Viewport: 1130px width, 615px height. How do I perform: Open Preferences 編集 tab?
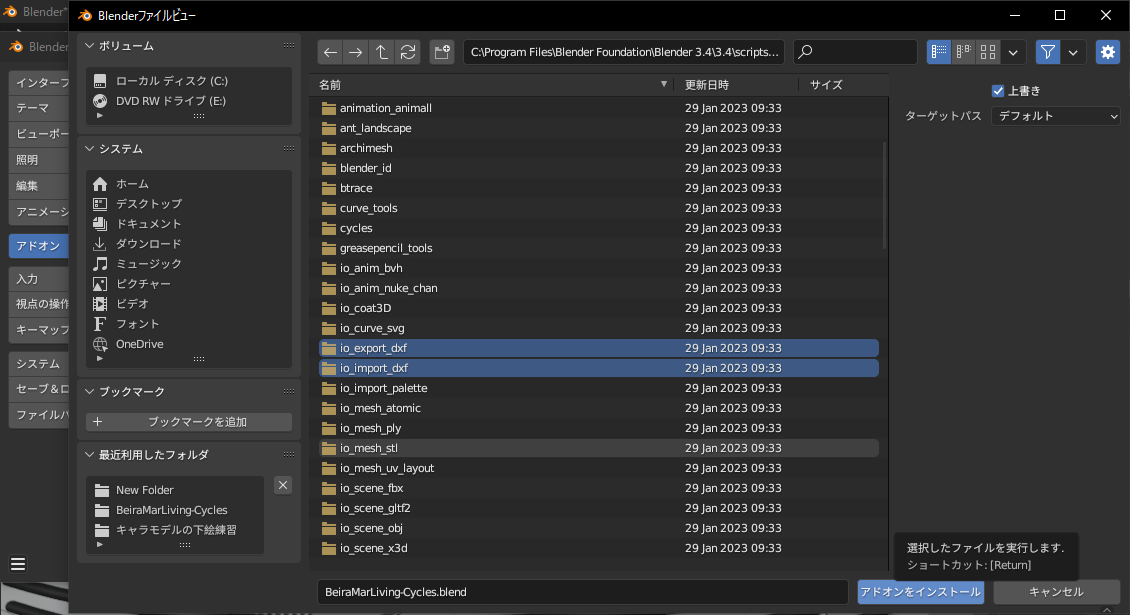(x=39, y=186)
